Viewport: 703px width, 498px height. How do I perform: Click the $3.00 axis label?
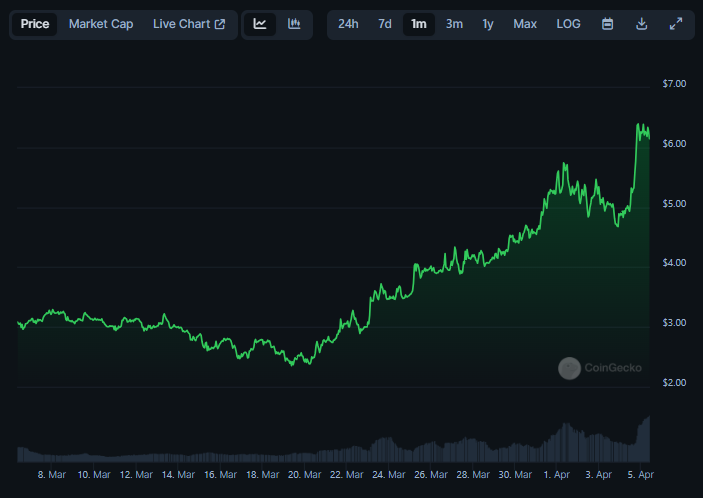click(674, 323)
